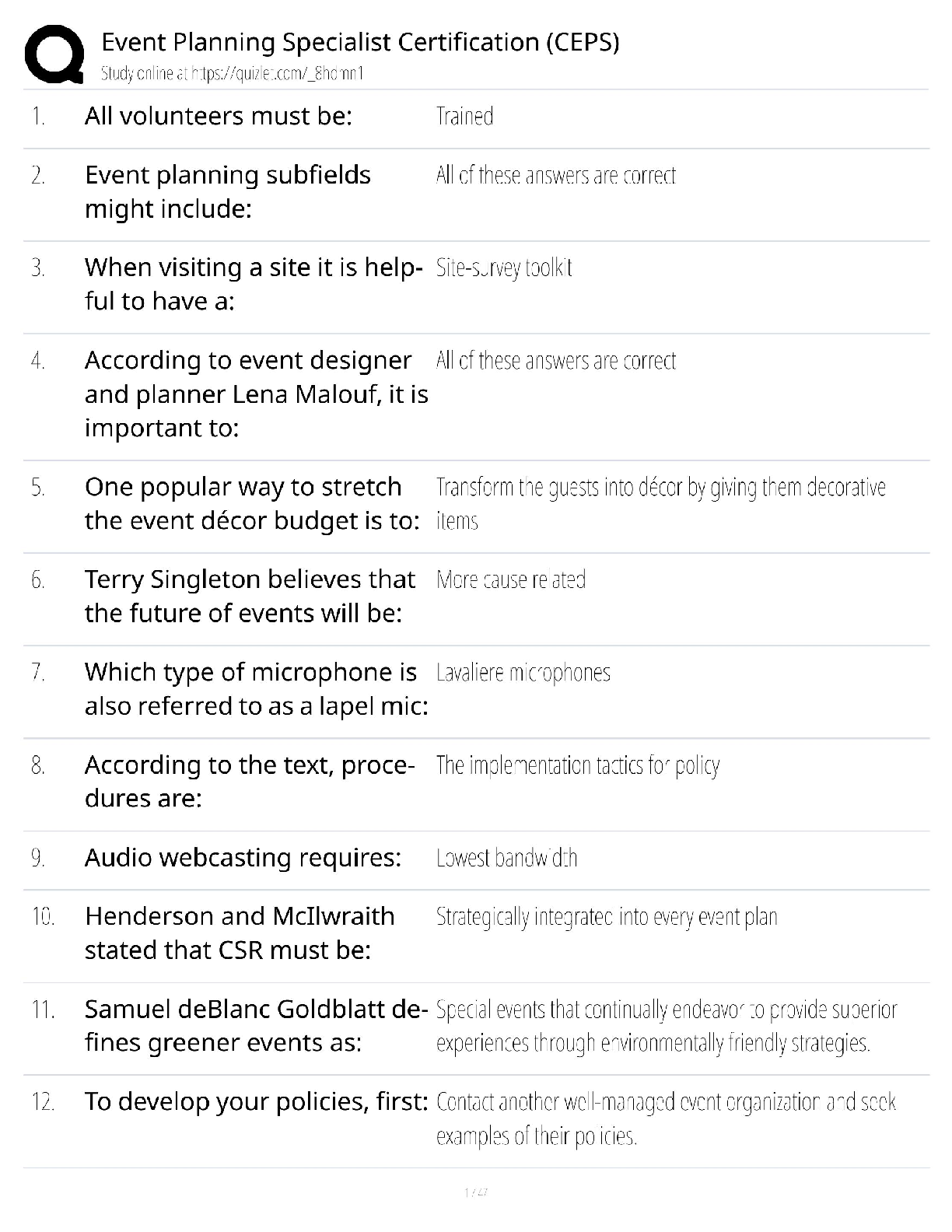Click the answer 'Trained'
Image resolution: width=952 pixels, height=1232 pixels.
click(464, 117)
